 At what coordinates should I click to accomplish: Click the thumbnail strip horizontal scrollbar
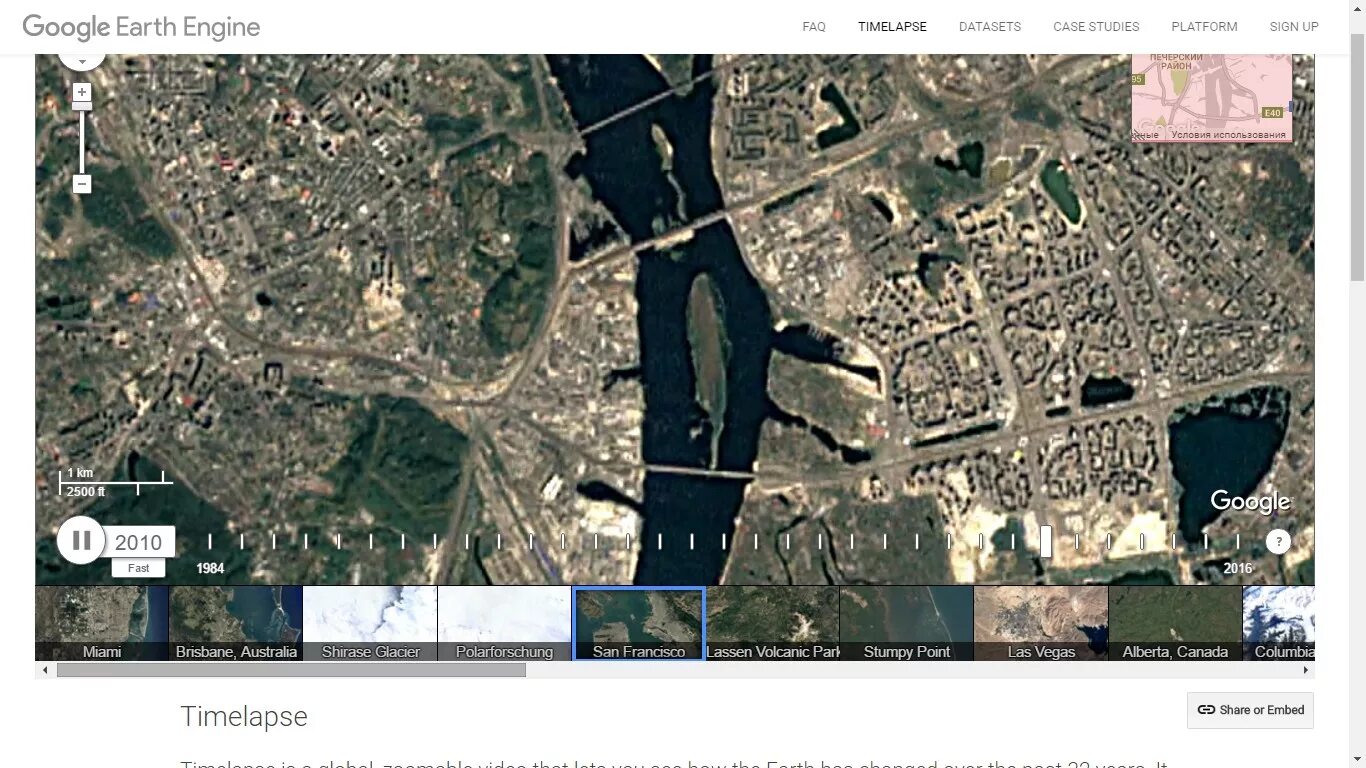tap(291, 670)
